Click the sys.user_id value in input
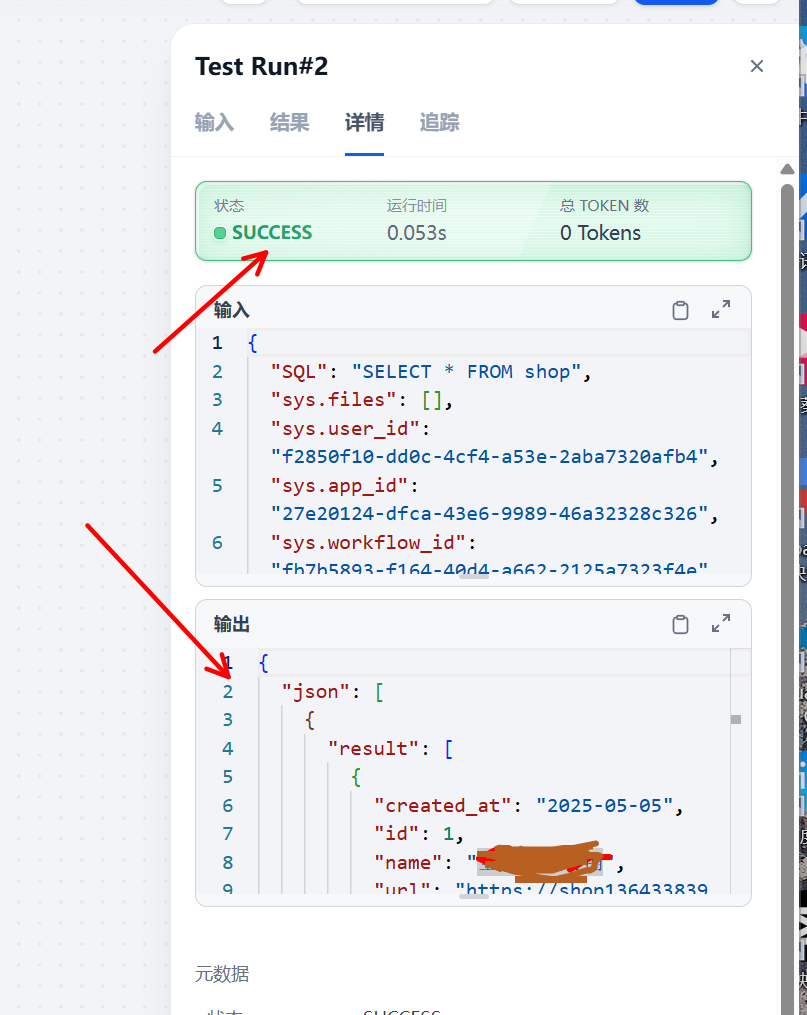Image resolution: width=807 pixels, height=1015 pixels. pos(490,457)
